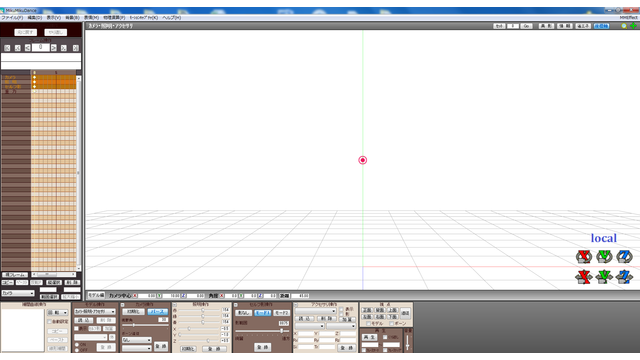Image resolution: width=640 pixels, height=360 pixels.
Task: Click the perspective toggle button in the camera panel
Action: pyautogui.click(x=158, y=311)
